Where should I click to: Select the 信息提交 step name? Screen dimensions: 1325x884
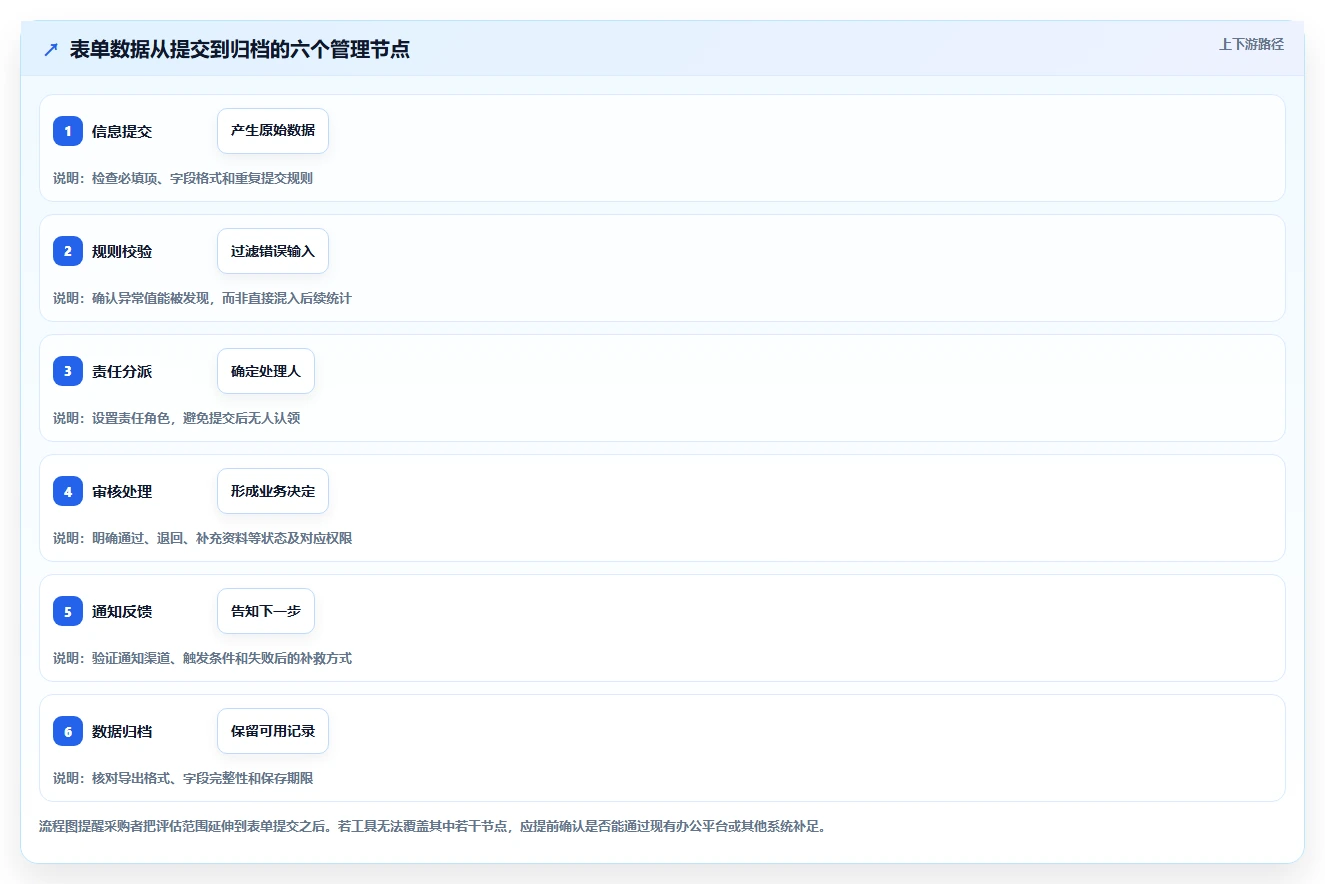122,131
